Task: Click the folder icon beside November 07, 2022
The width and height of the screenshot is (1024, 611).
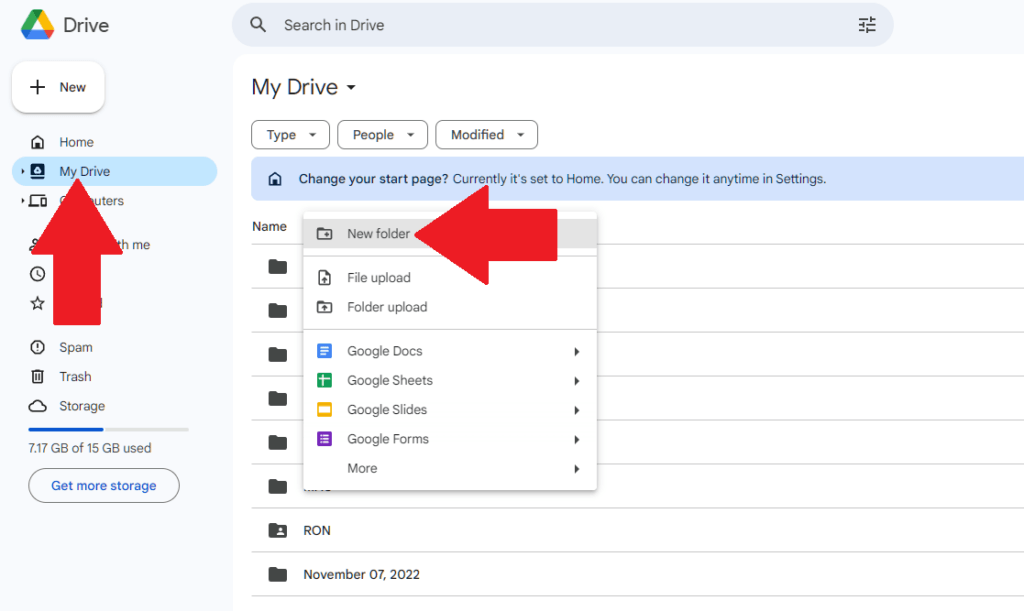Action: [x=278, y=574]
